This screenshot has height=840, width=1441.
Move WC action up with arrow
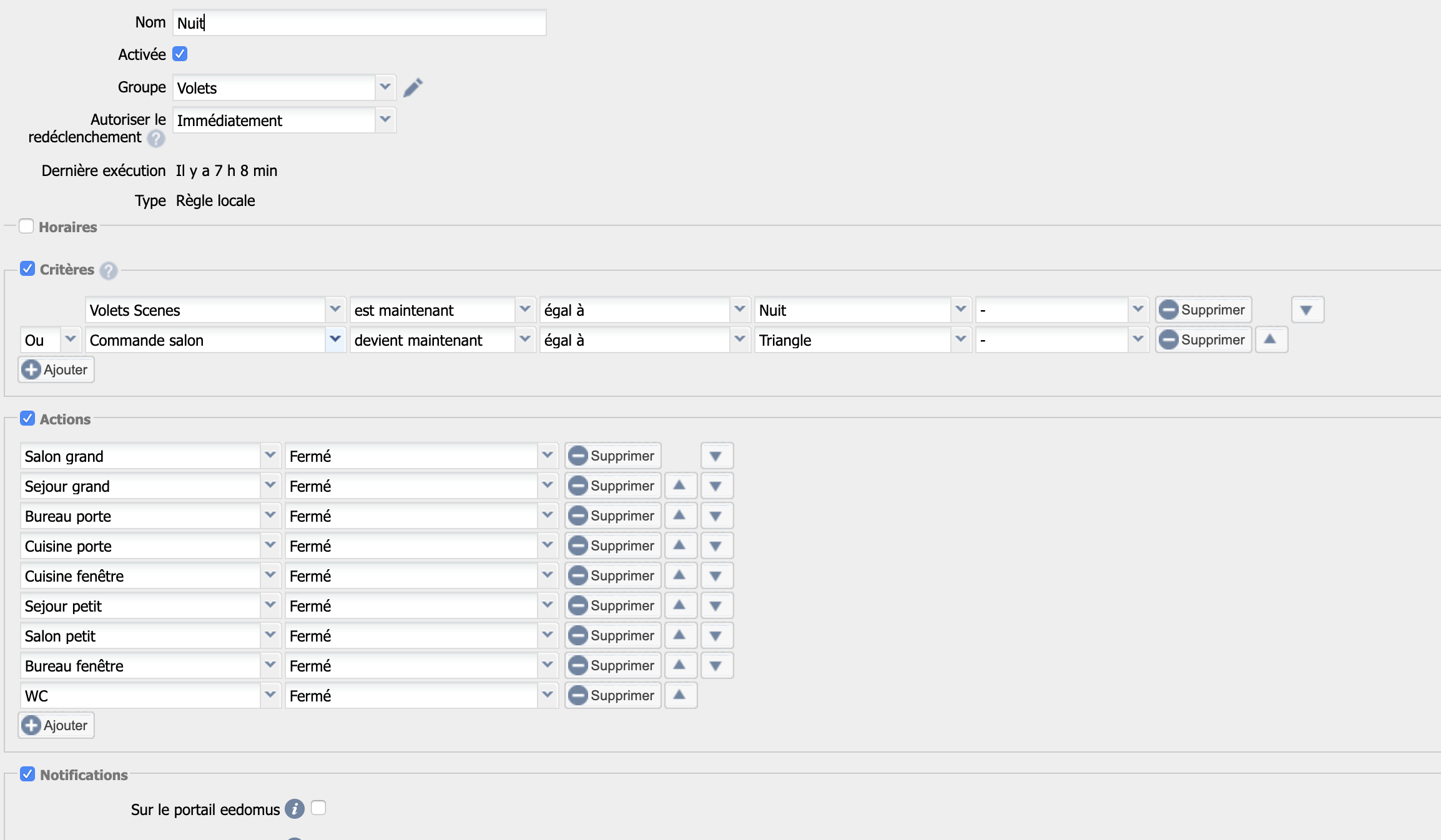[x=680, y=695]
